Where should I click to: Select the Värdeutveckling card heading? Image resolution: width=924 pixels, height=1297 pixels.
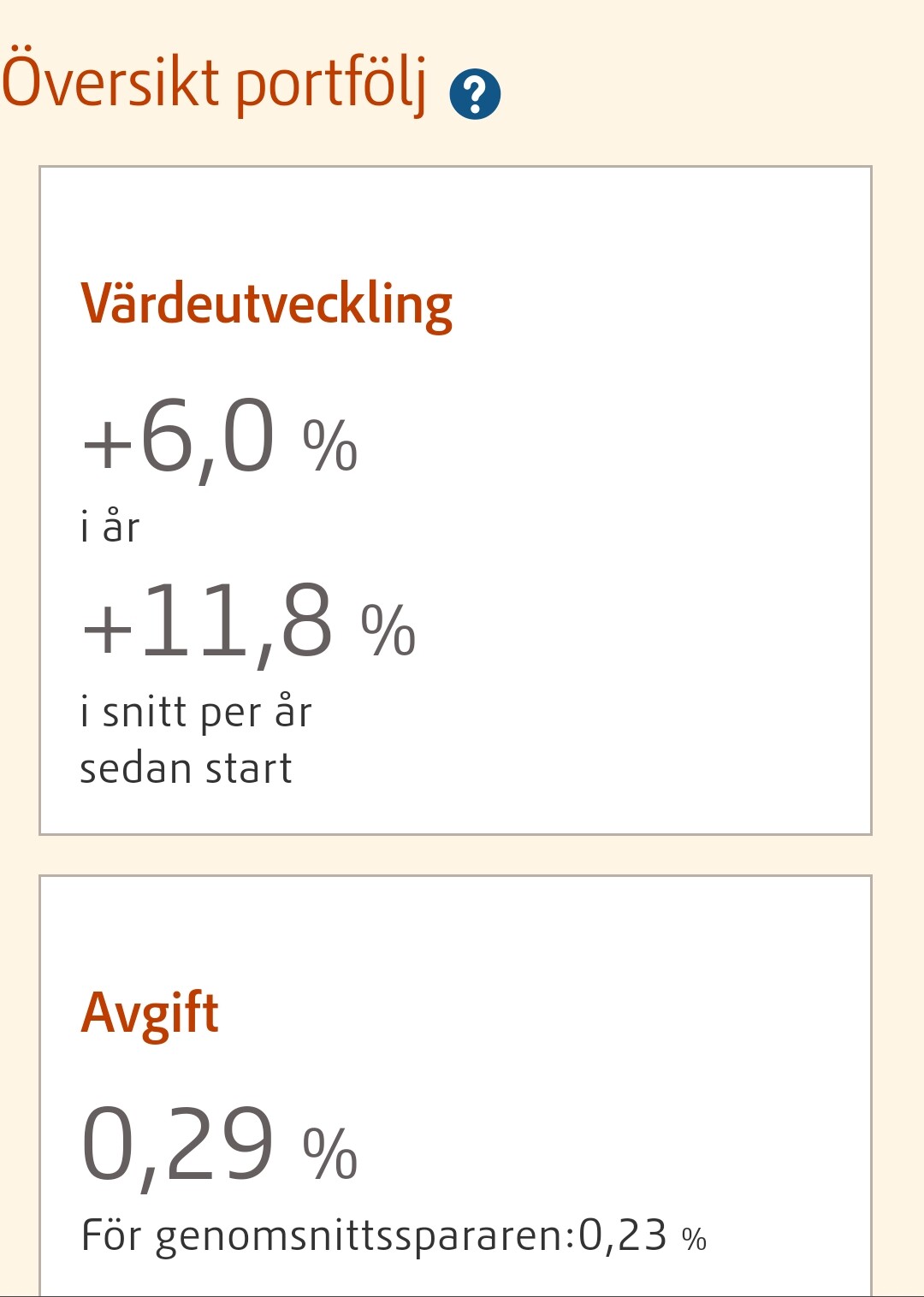tap(266, 305)
